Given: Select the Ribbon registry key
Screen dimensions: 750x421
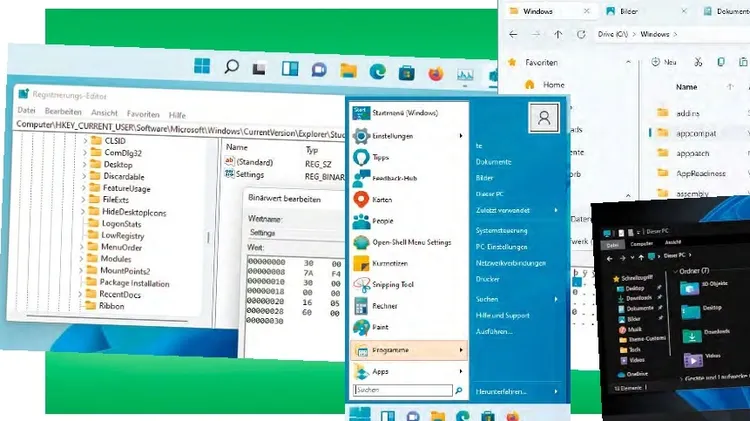Looking at the screenshot, I should coord(111,306).
